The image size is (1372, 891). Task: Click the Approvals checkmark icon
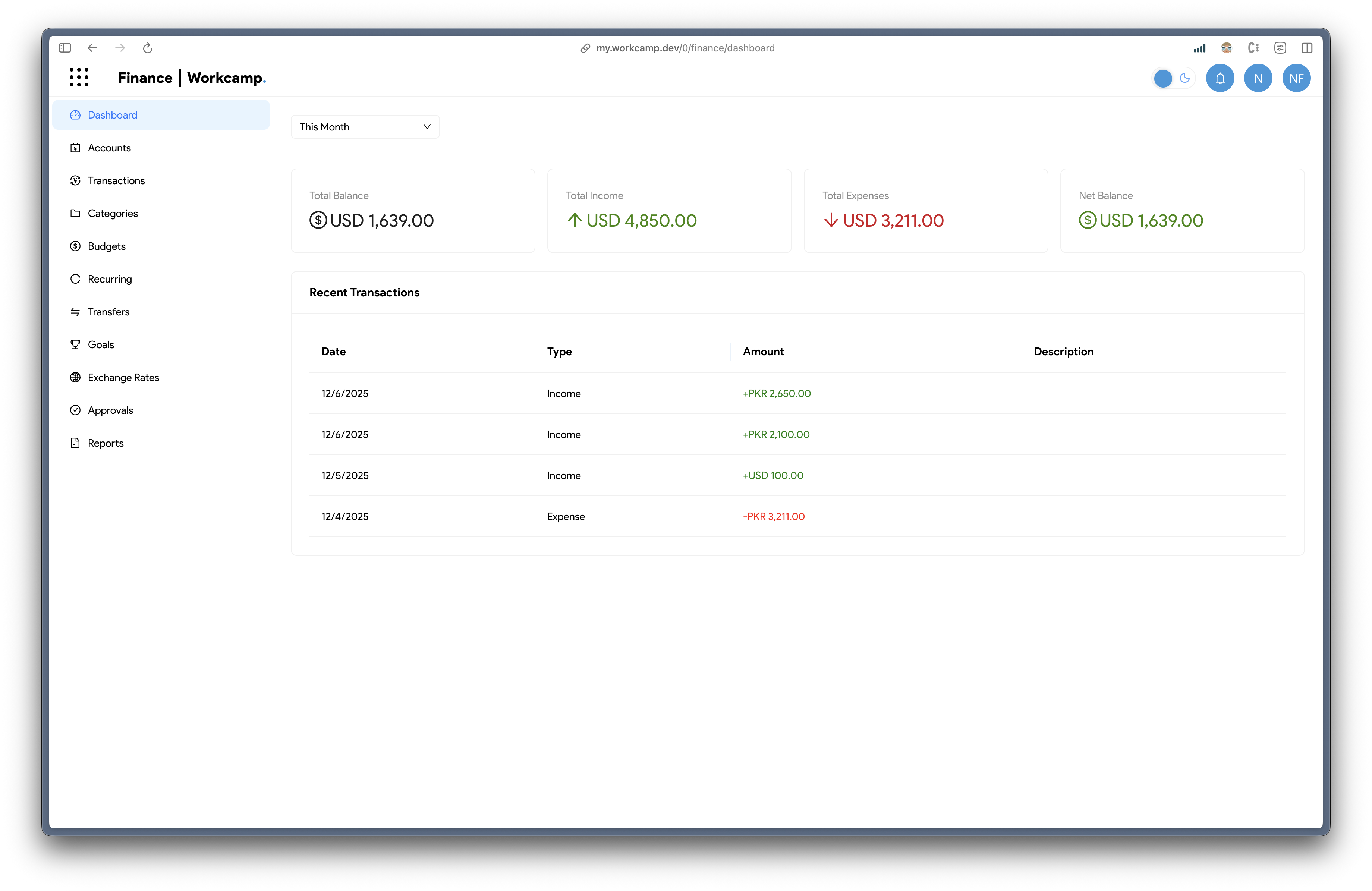(76, 410)
